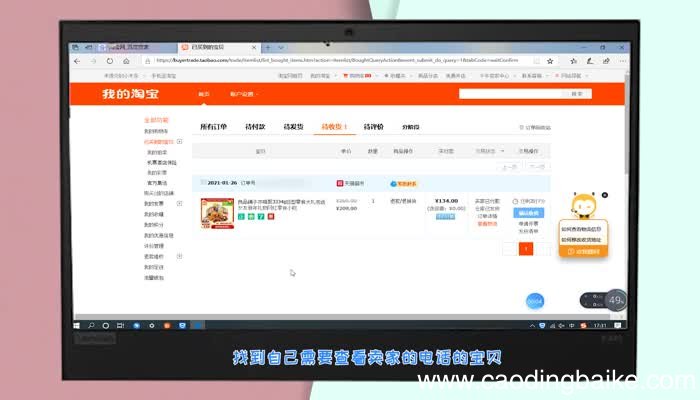This screenshot has height=400, width=700.
Task: Open the 订单回收站 recycle bin link
Action: (535, 128)
